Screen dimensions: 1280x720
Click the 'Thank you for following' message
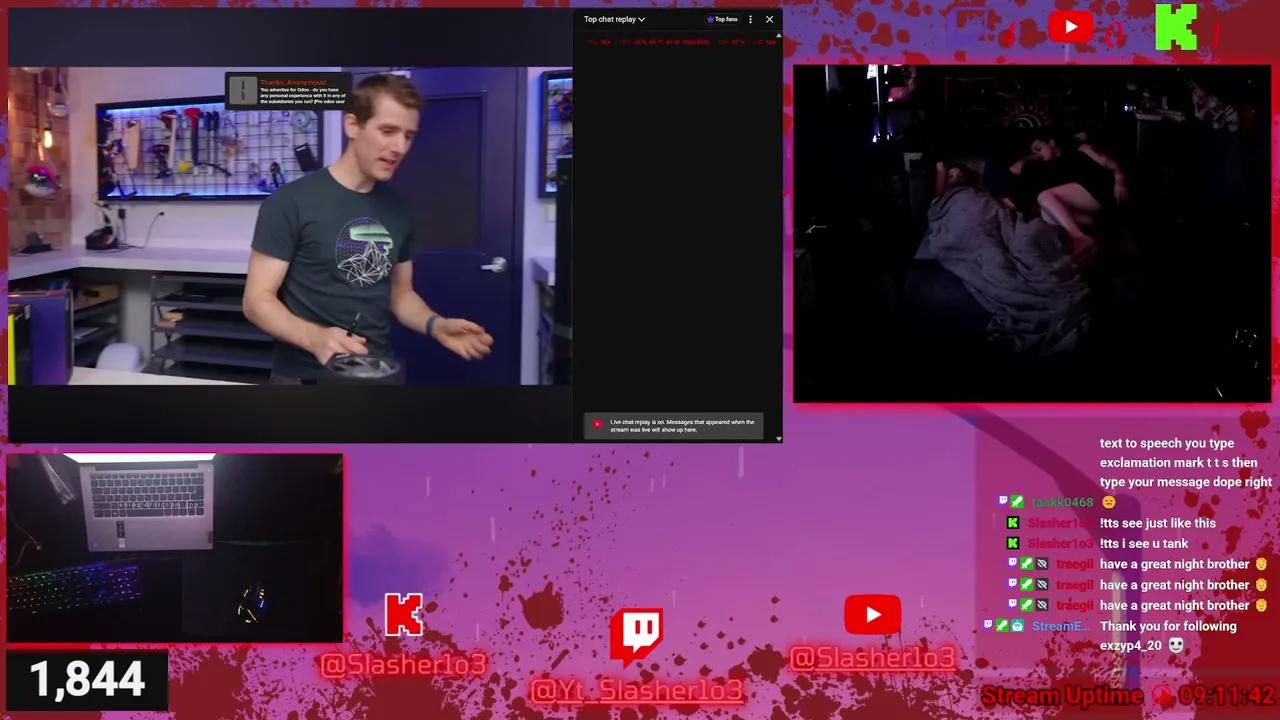(x=1168, y=626)
